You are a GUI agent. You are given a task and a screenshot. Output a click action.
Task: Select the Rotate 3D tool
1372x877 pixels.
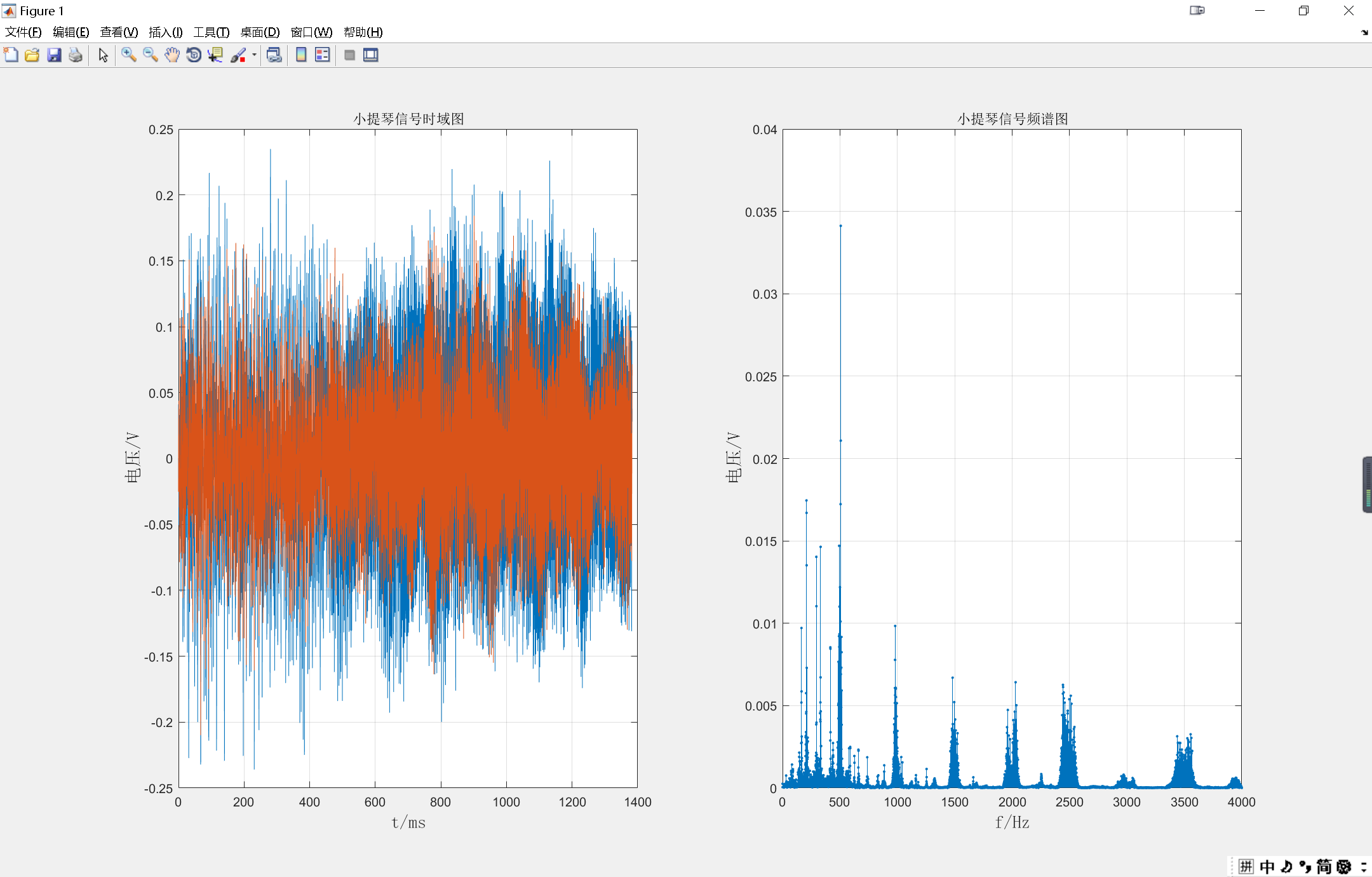194,55
